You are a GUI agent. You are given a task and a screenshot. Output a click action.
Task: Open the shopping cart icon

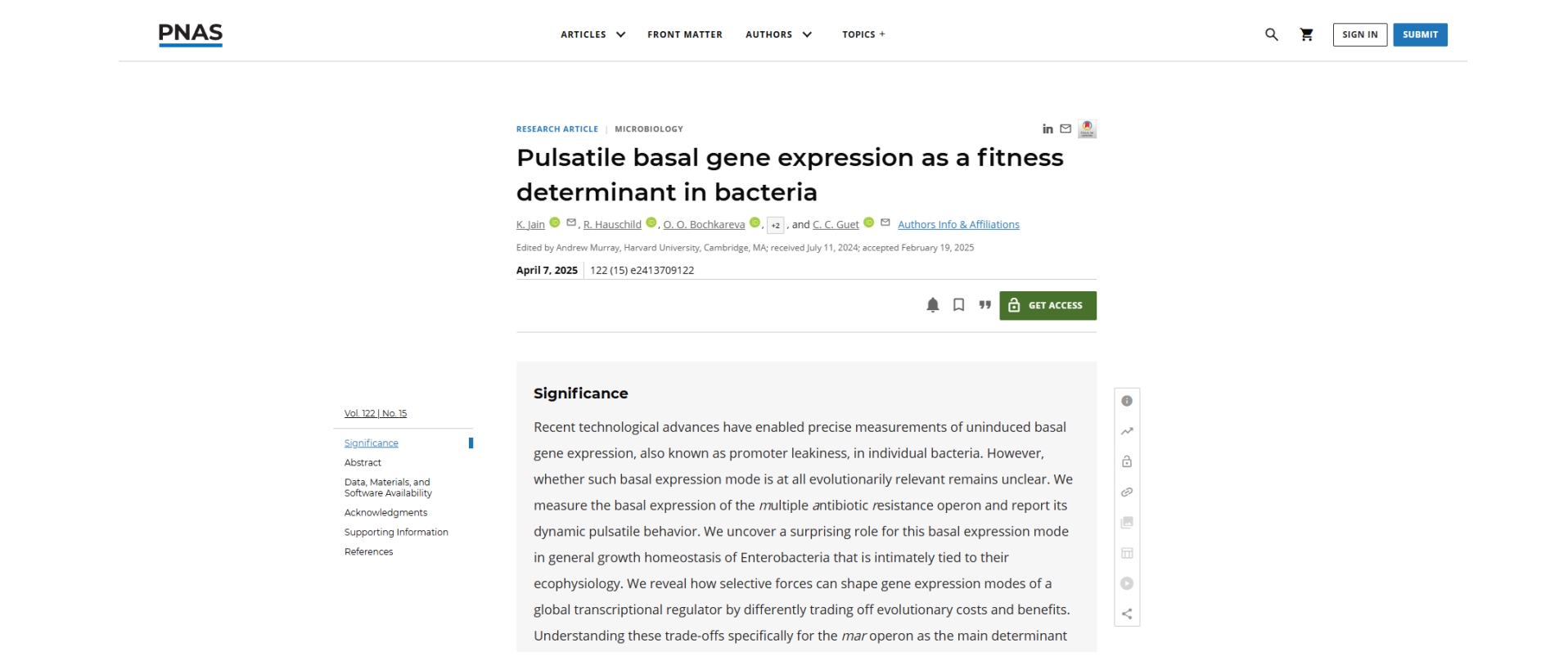click(1306, 34)
